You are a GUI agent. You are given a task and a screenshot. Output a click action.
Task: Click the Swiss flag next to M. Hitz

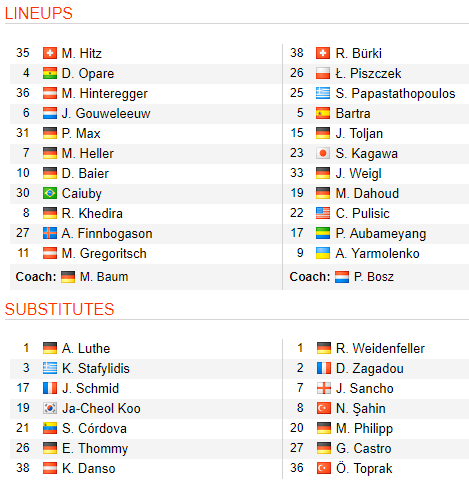[x=50, y=53]
